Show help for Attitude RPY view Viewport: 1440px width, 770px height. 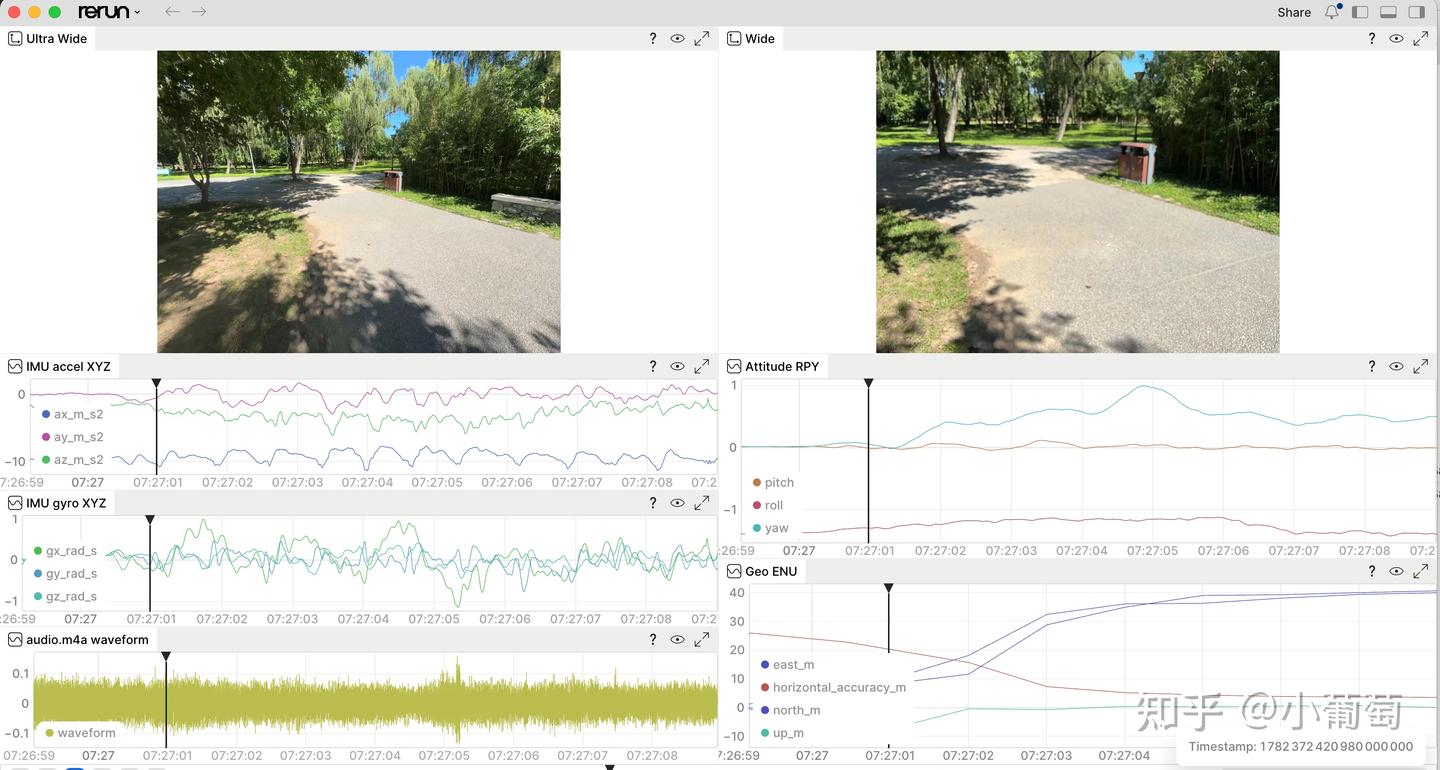(x=1372, y=366)
